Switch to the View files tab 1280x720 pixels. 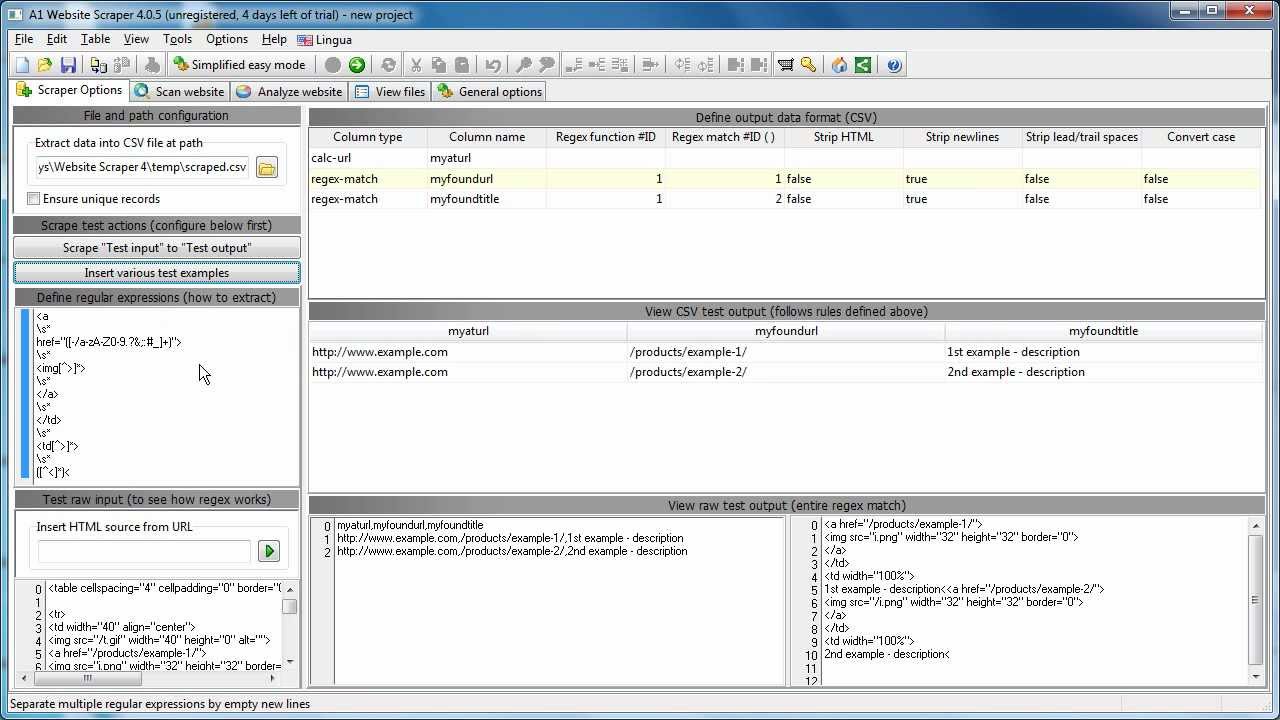coord(390,92)
